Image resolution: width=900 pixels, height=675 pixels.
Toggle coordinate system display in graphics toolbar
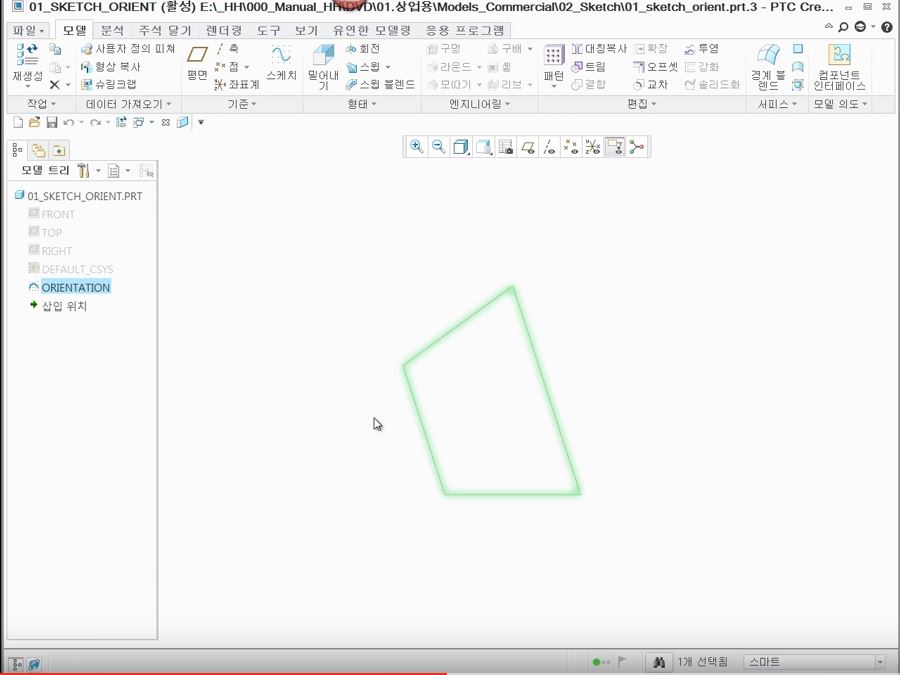click(593, 147)
